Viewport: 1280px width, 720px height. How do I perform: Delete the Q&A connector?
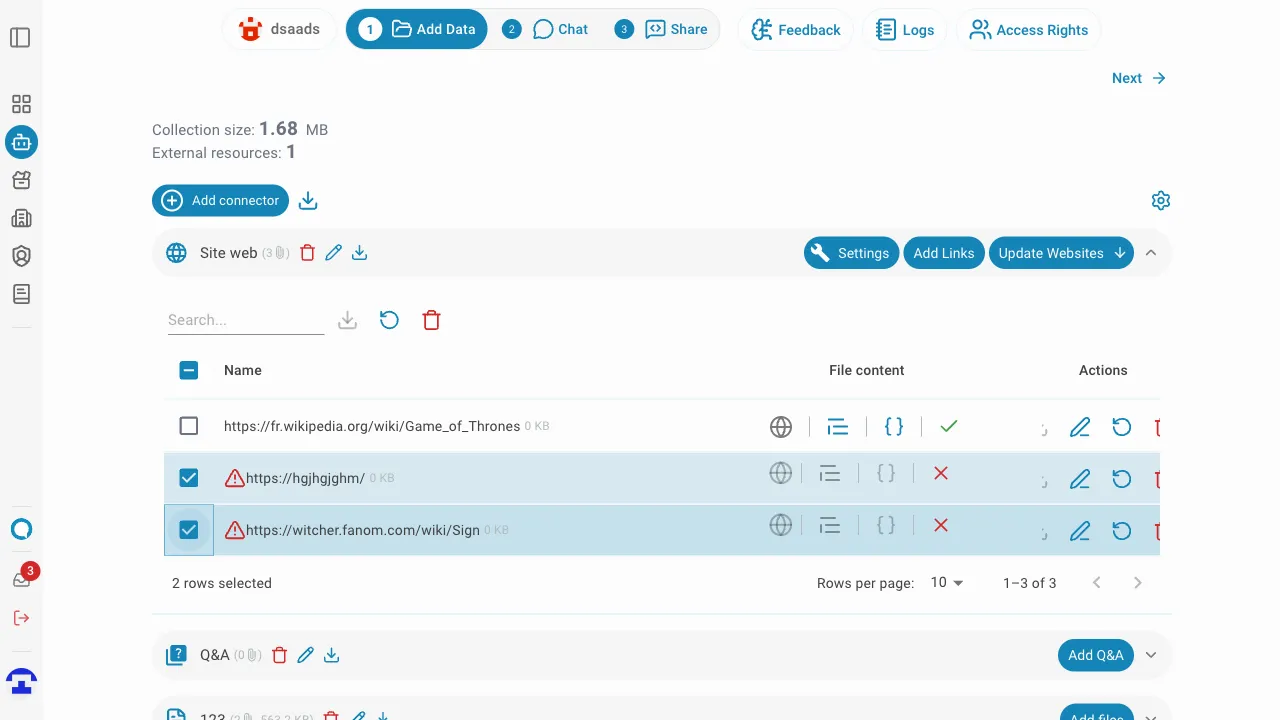(280, 655)
